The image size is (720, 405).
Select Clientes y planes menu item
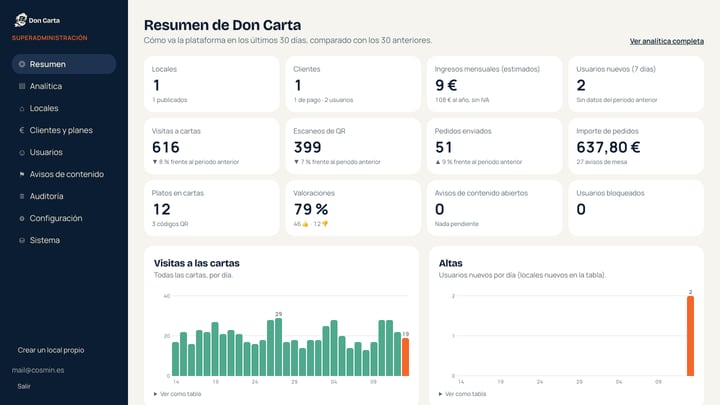coord(64,130)
